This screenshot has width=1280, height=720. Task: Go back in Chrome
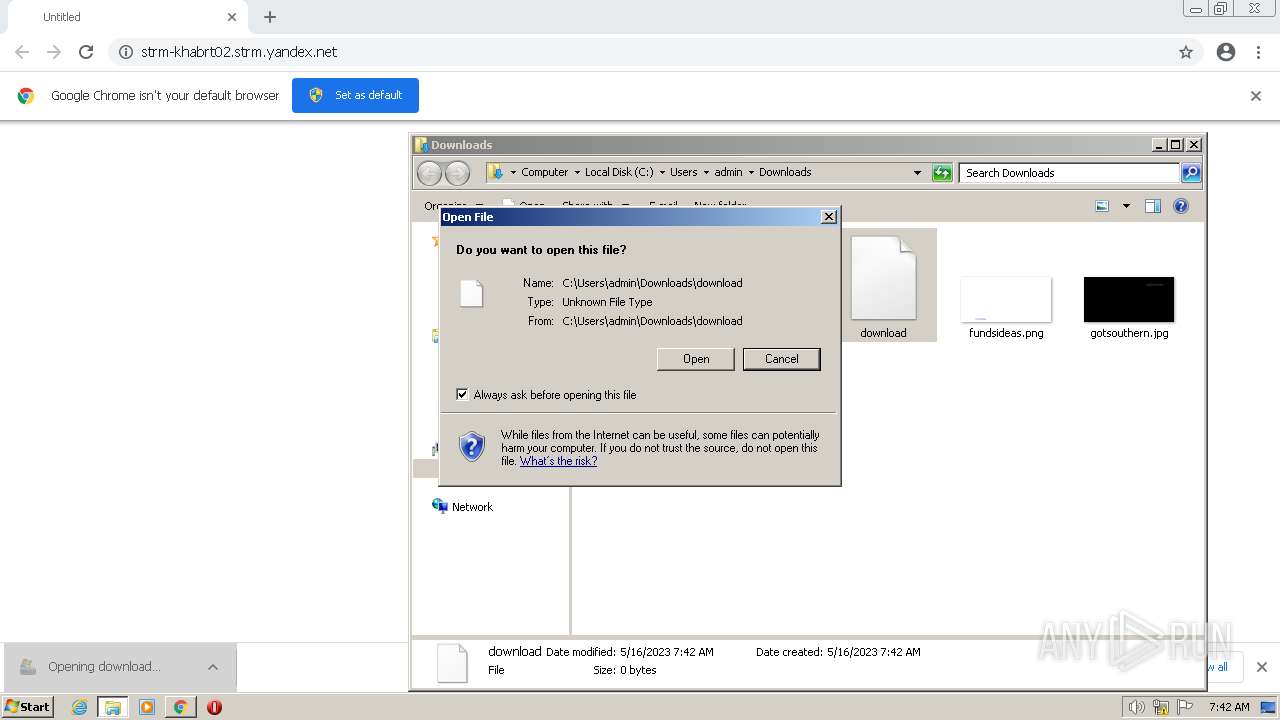[x=22, y=52]
